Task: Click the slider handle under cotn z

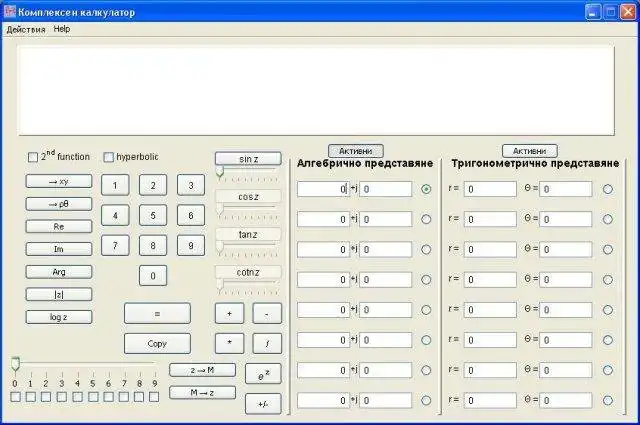Action: click(x=220, y=286)
